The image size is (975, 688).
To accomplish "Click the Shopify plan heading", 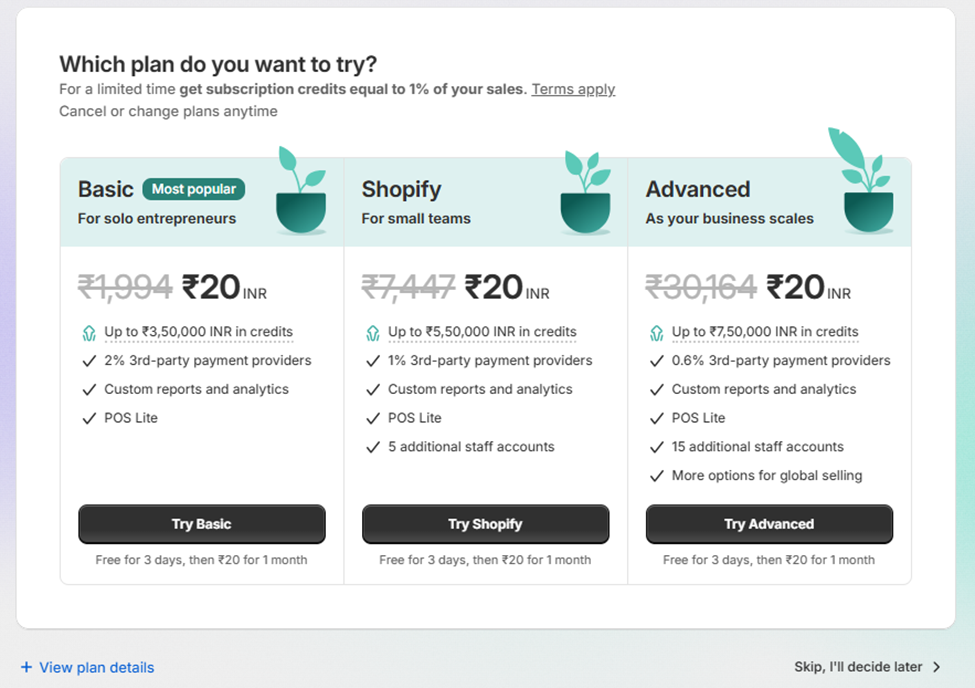I will 401,190.
